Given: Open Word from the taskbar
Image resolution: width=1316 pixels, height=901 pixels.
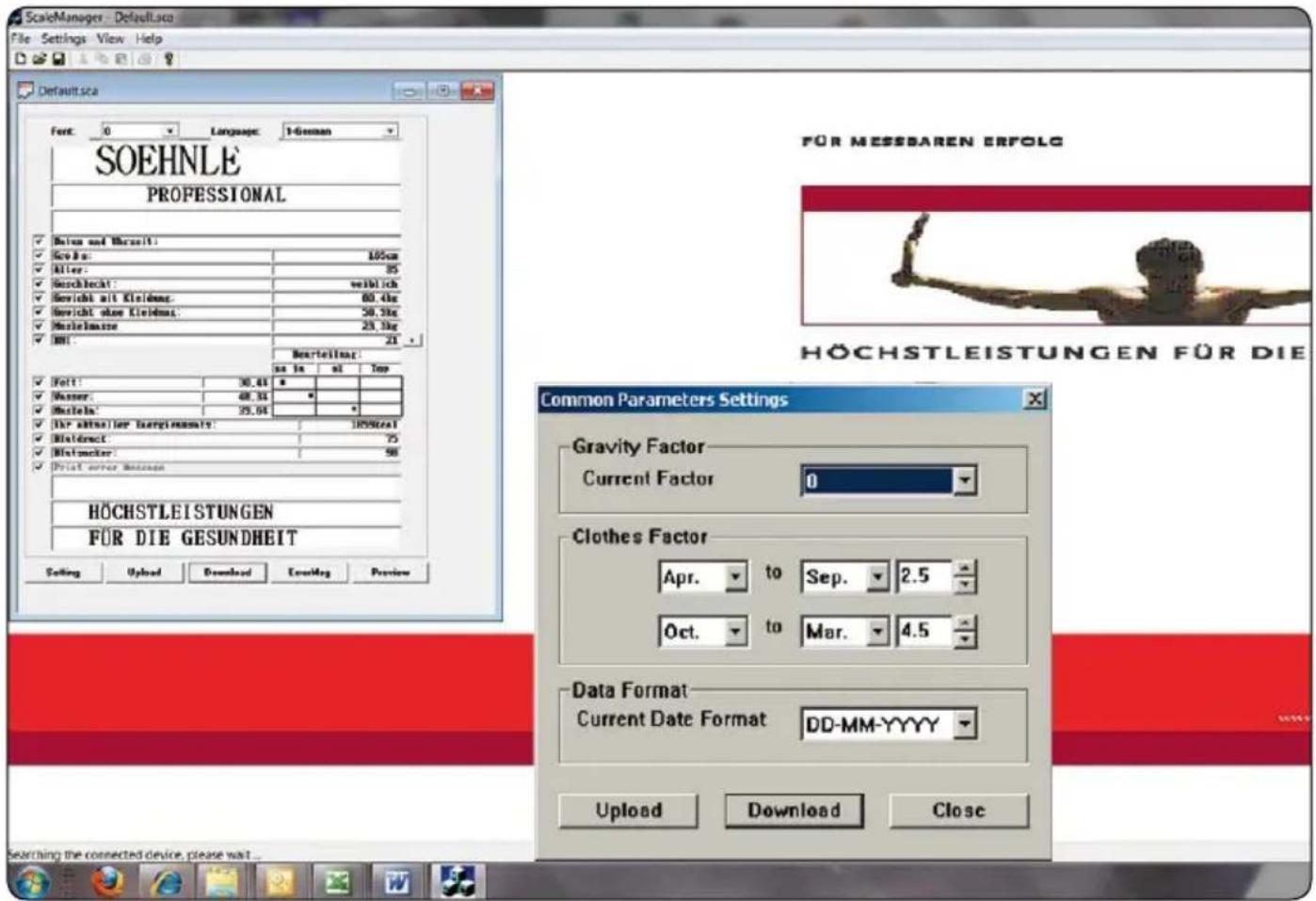Looking at the screenshot, I should [397, 882].
